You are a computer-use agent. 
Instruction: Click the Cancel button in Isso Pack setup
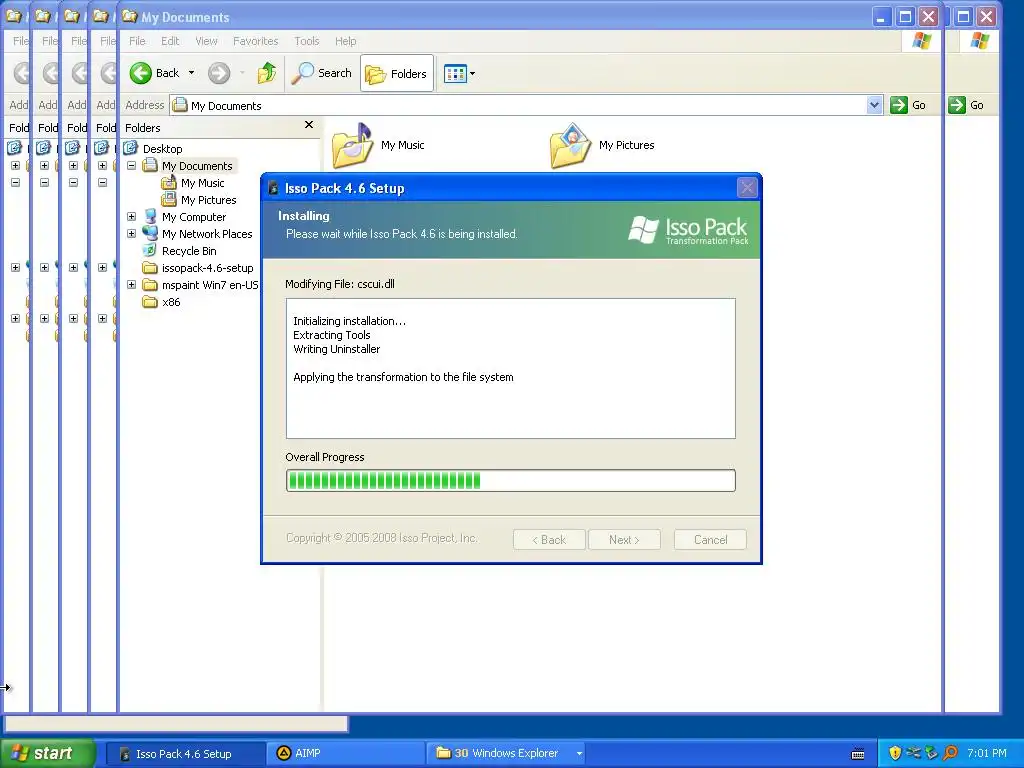pyautogui.click(x=711, y=539)
